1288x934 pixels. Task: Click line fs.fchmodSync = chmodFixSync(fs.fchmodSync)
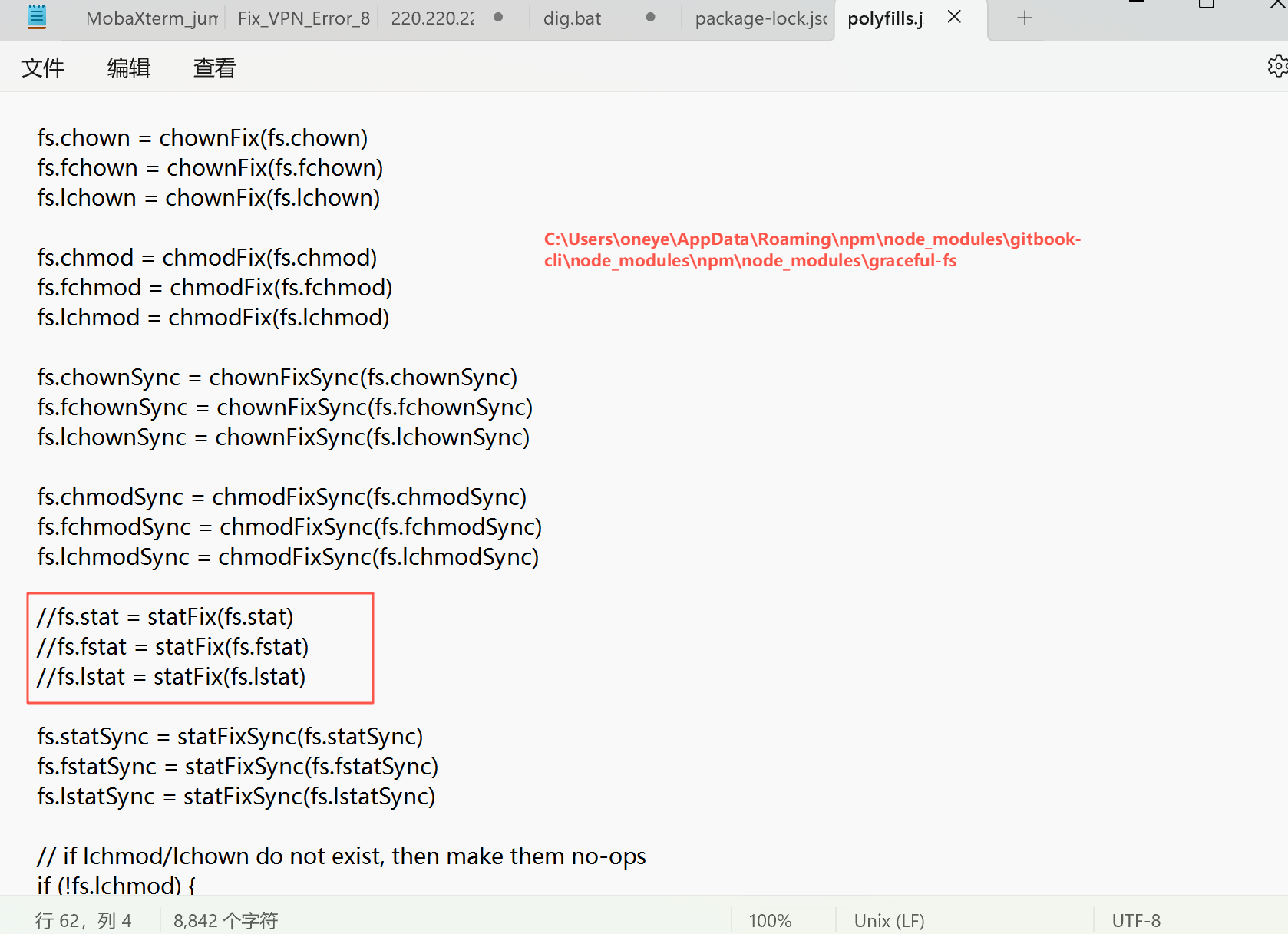click(x=289, y=527)
